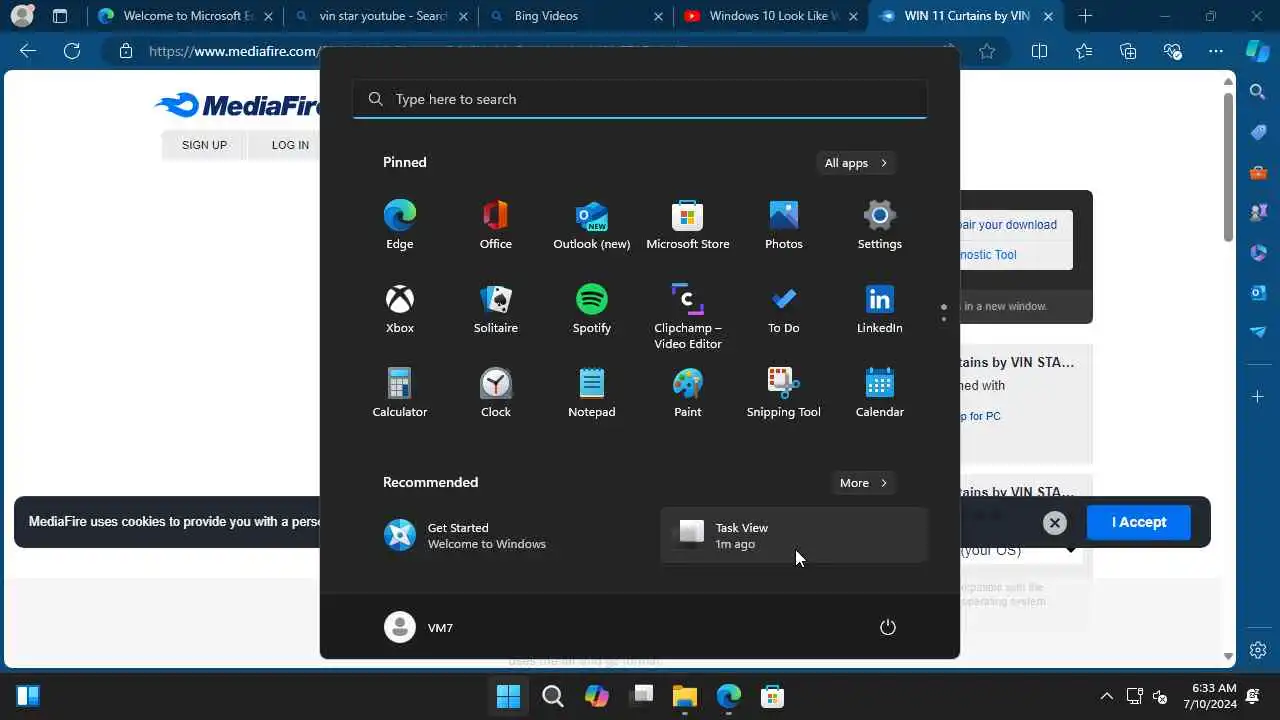The image size is (1280, 720).
Task: Launch Snipping Tool
Action: pos(783,392)
